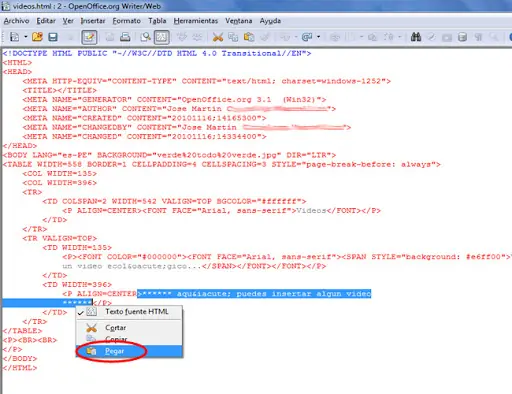The image size is (512, 394).
Task: Save the document with the diskette icon
Action: (x=53, y=37)
